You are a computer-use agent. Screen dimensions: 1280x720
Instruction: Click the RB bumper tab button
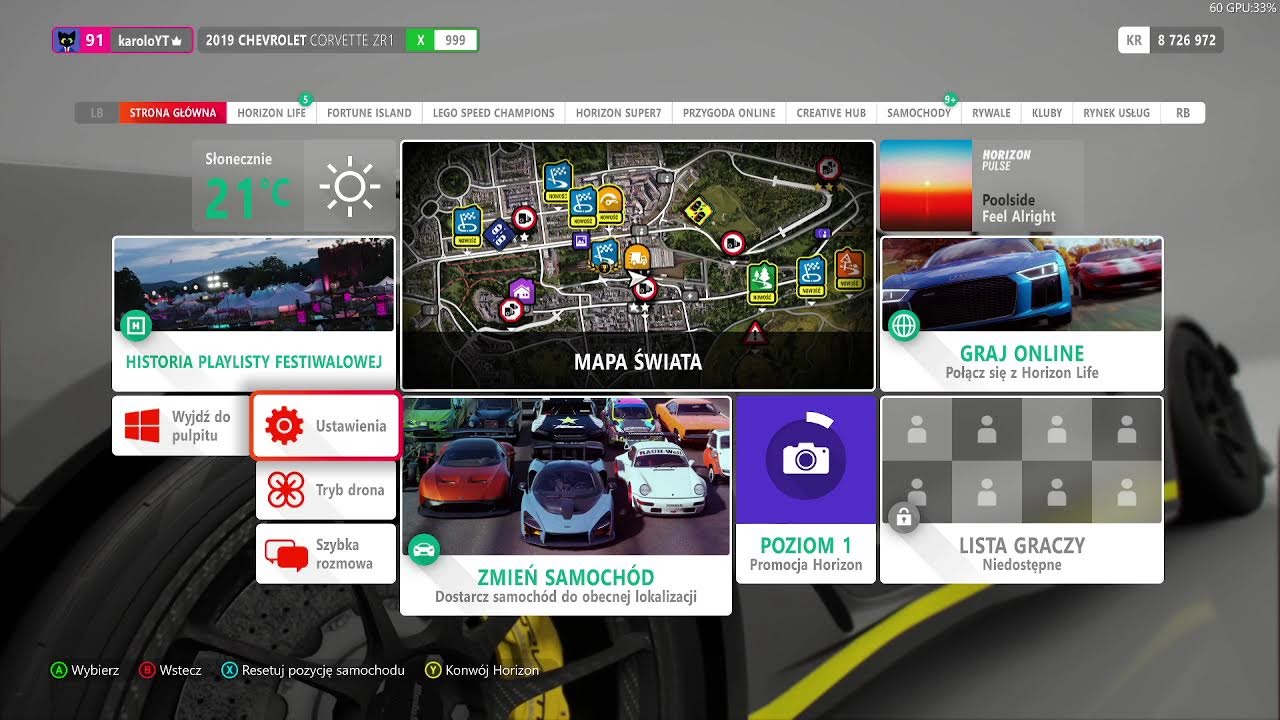coord(1183,113)
